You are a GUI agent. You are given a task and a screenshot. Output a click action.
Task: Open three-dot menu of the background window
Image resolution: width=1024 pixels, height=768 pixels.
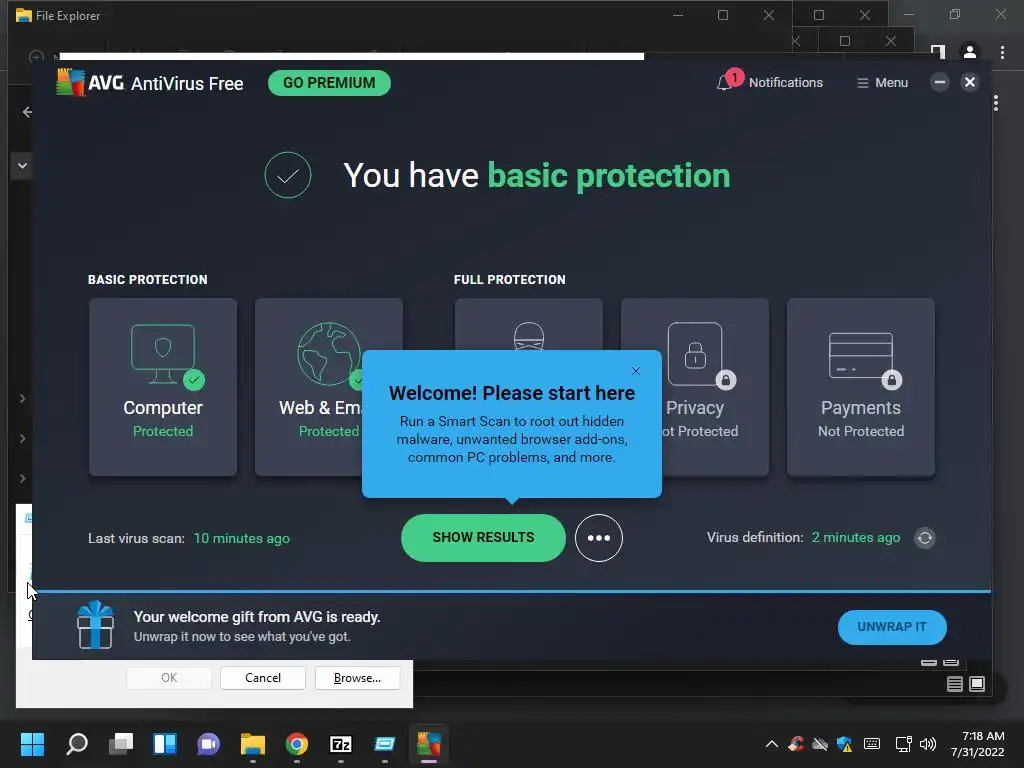1002,52
